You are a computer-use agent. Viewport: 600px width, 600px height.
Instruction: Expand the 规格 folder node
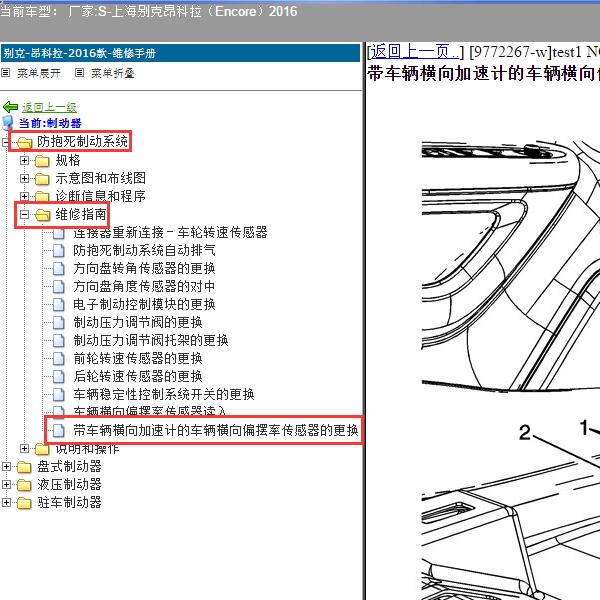24,160
